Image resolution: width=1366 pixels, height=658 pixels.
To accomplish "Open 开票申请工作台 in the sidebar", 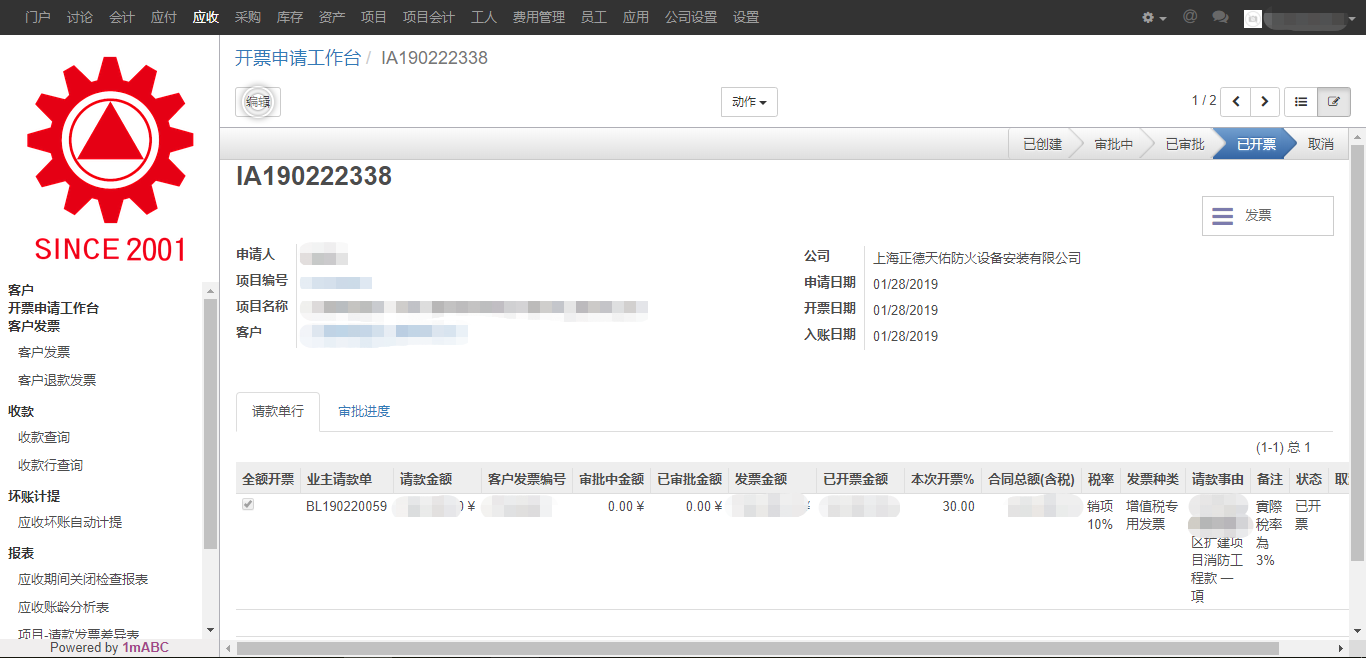I will pos(54,308).
